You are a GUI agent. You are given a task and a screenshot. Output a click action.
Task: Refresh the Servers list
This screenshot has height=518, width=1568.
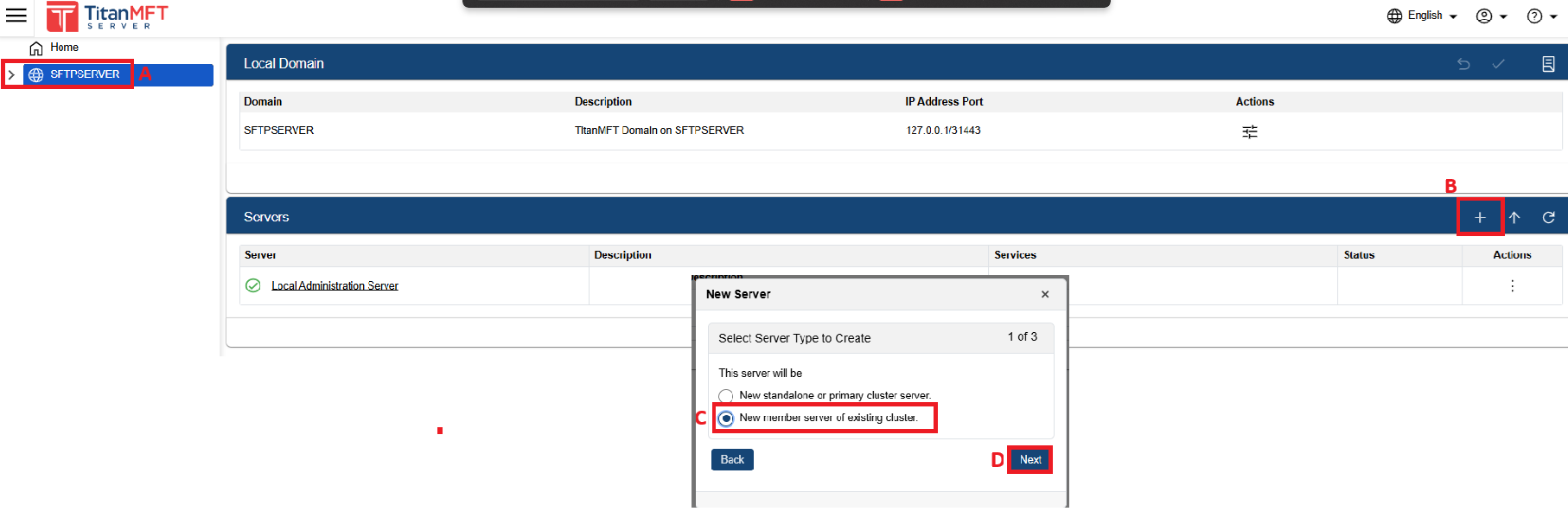[1548, 217]
